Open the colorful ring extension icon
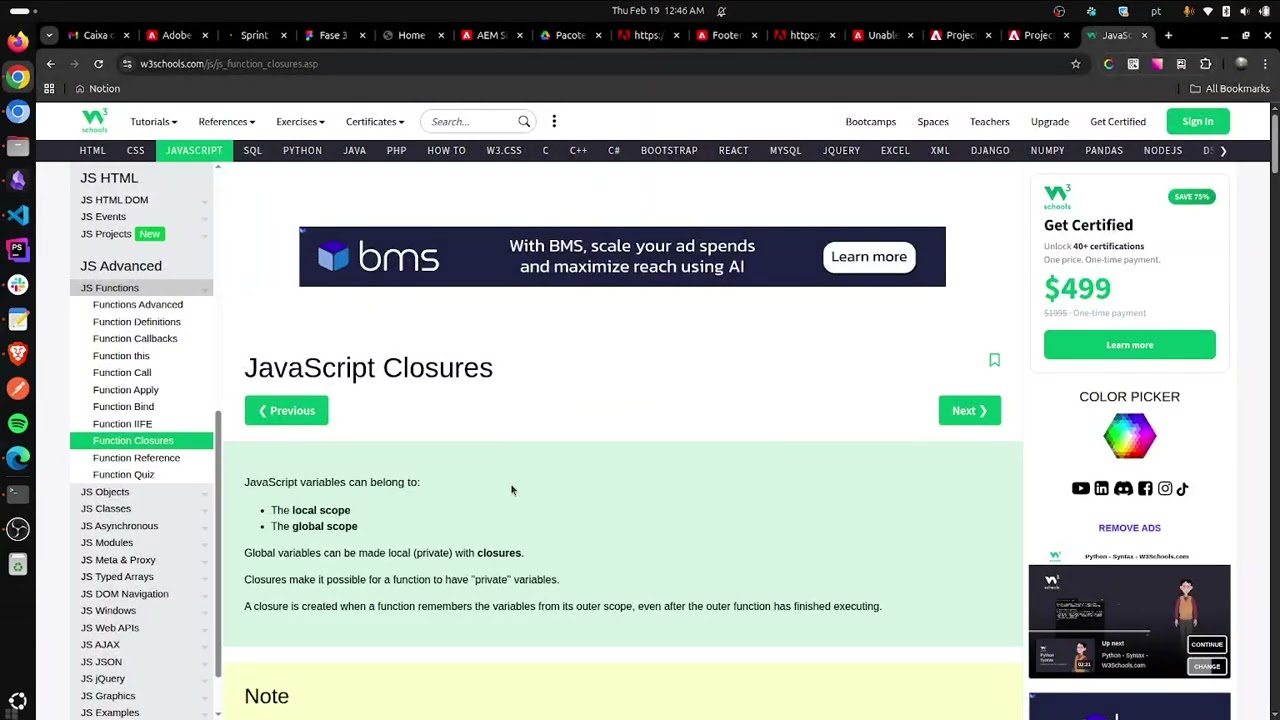1280x720 pixels. click(1108, 64)
